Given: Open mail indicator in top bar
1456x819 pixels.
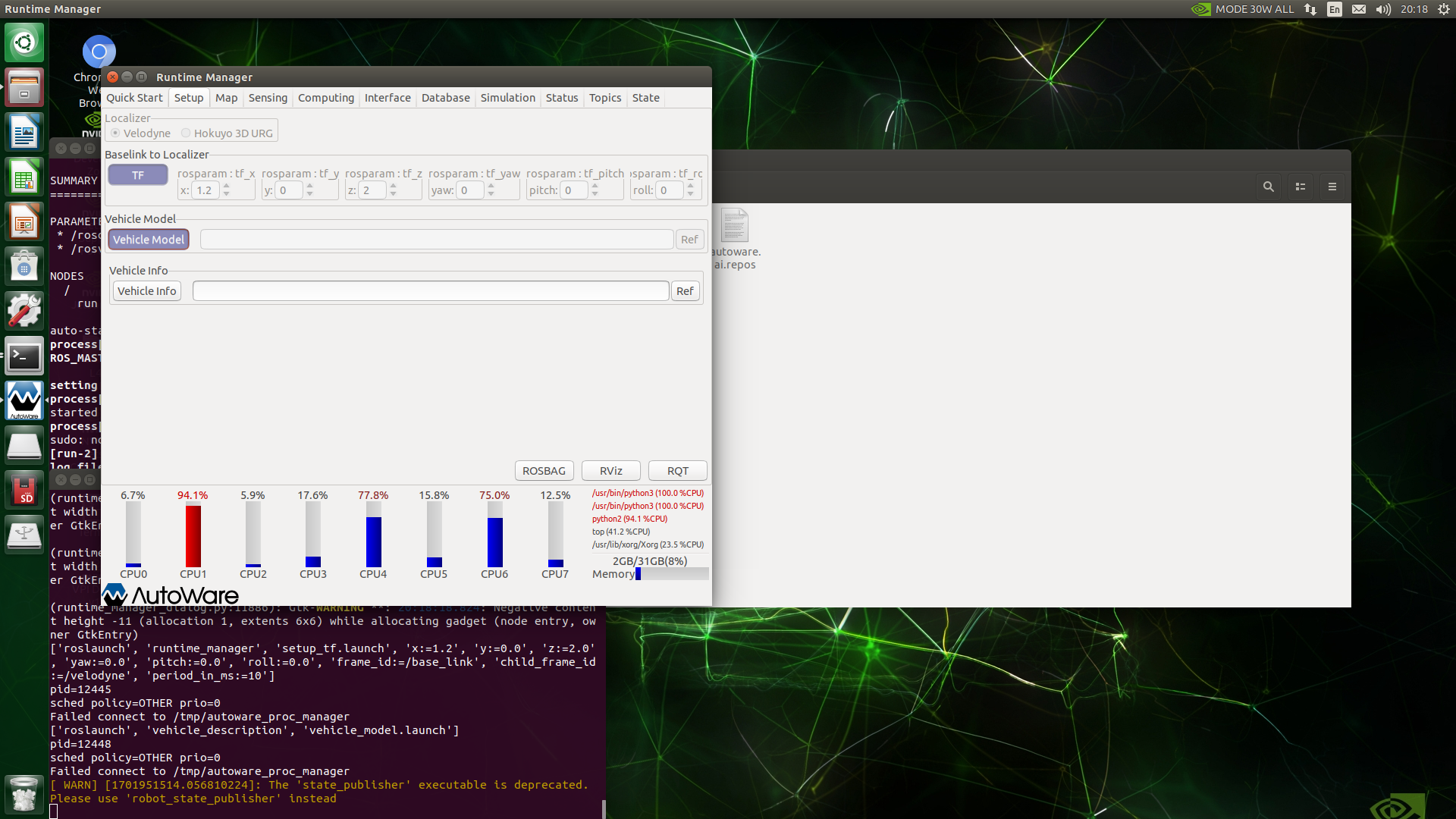Looking at the screenshot, I should 1359,9.
